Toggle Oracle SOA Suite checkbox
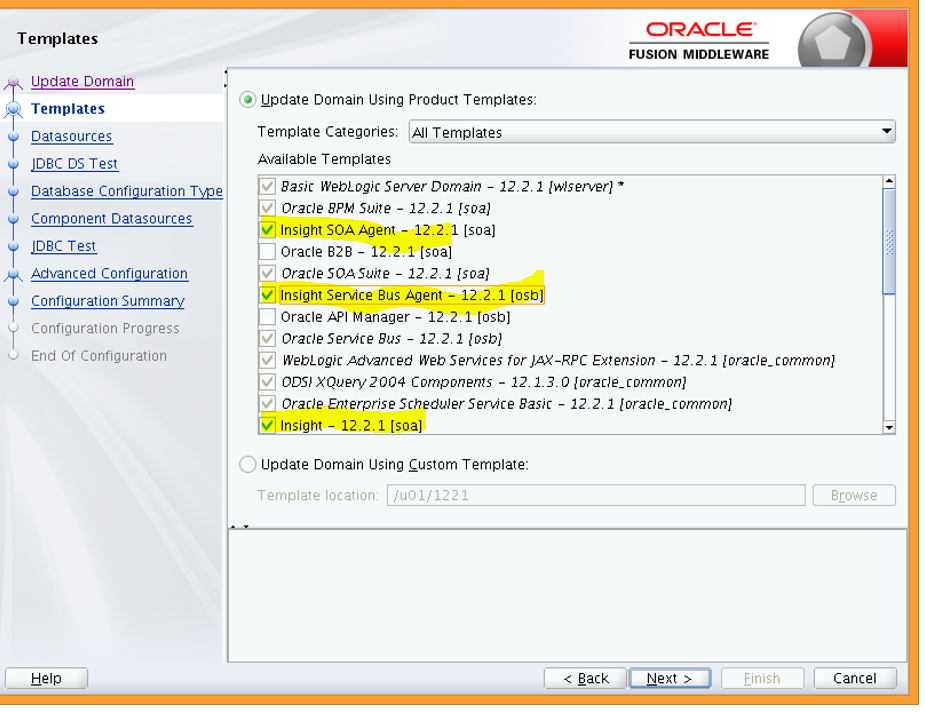The width and height of the screenshot is (925, 713). (x=267, y=273)
